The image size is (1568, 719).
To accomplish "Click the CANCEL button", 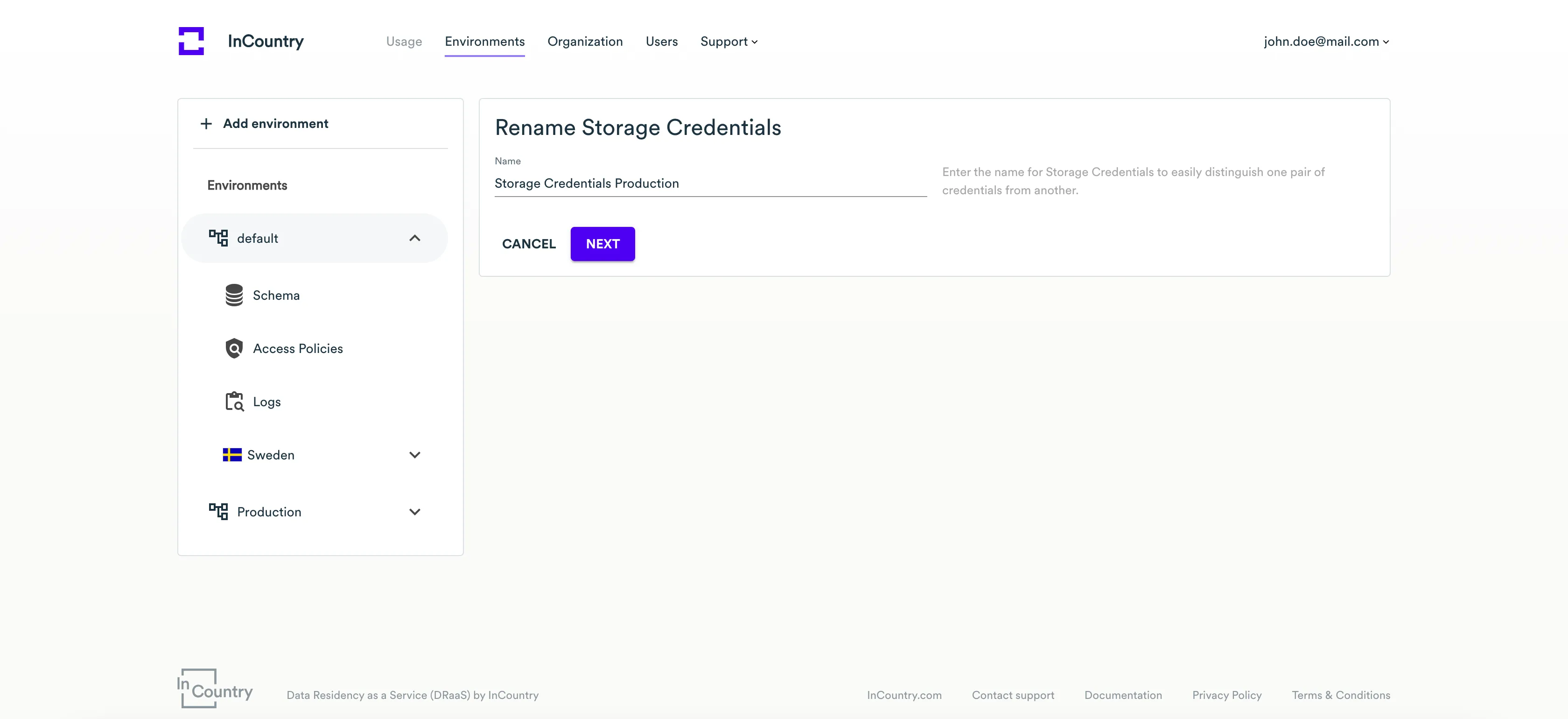I will pyautogui.click(x=528, y=244).
